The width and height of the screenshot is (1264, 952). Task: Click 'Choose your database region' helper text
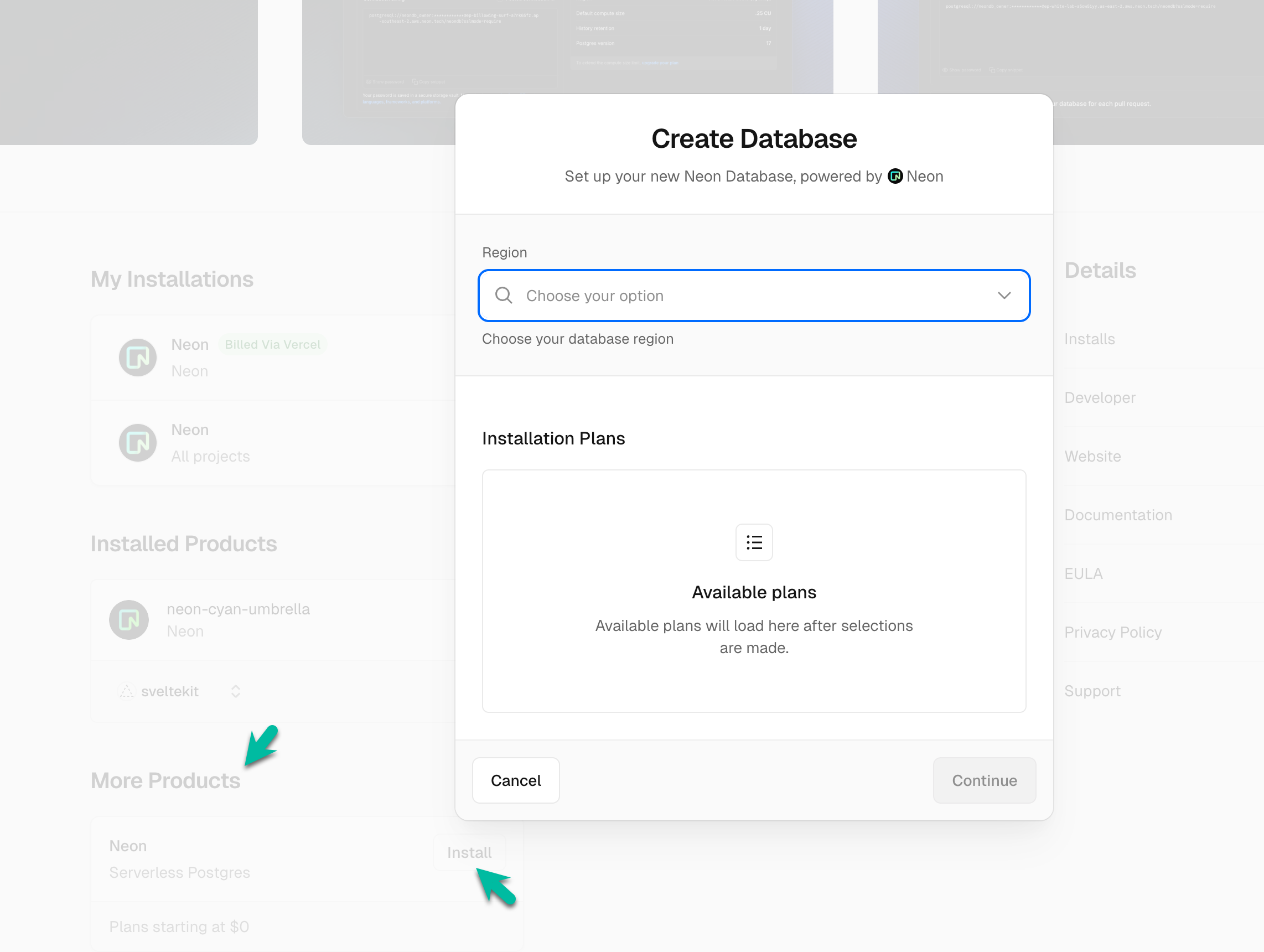[x=577, y=339]
